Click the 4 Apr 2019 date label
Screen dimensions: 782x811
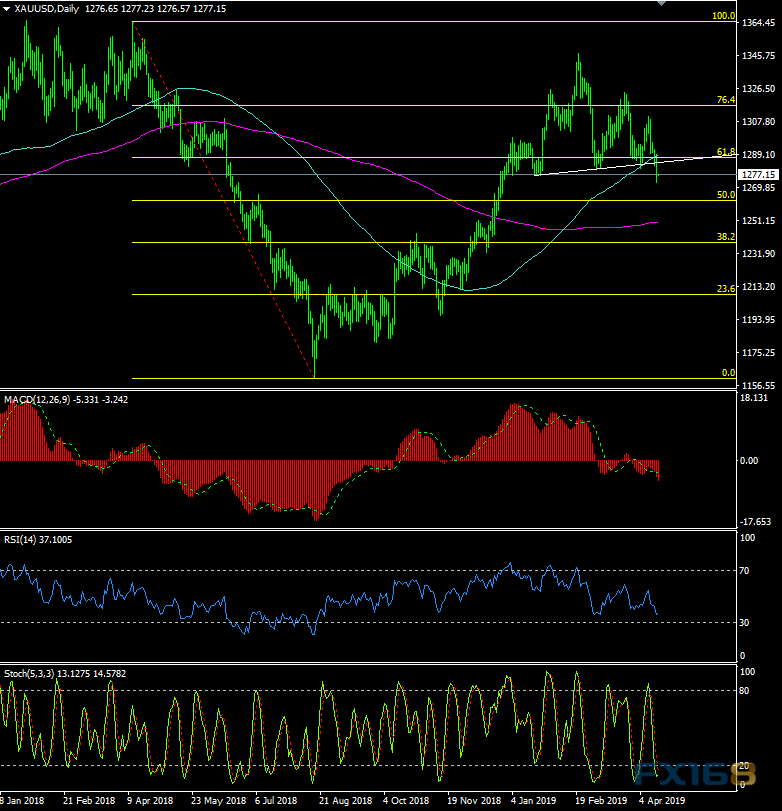pyautogui.click(x=663, y=801)
